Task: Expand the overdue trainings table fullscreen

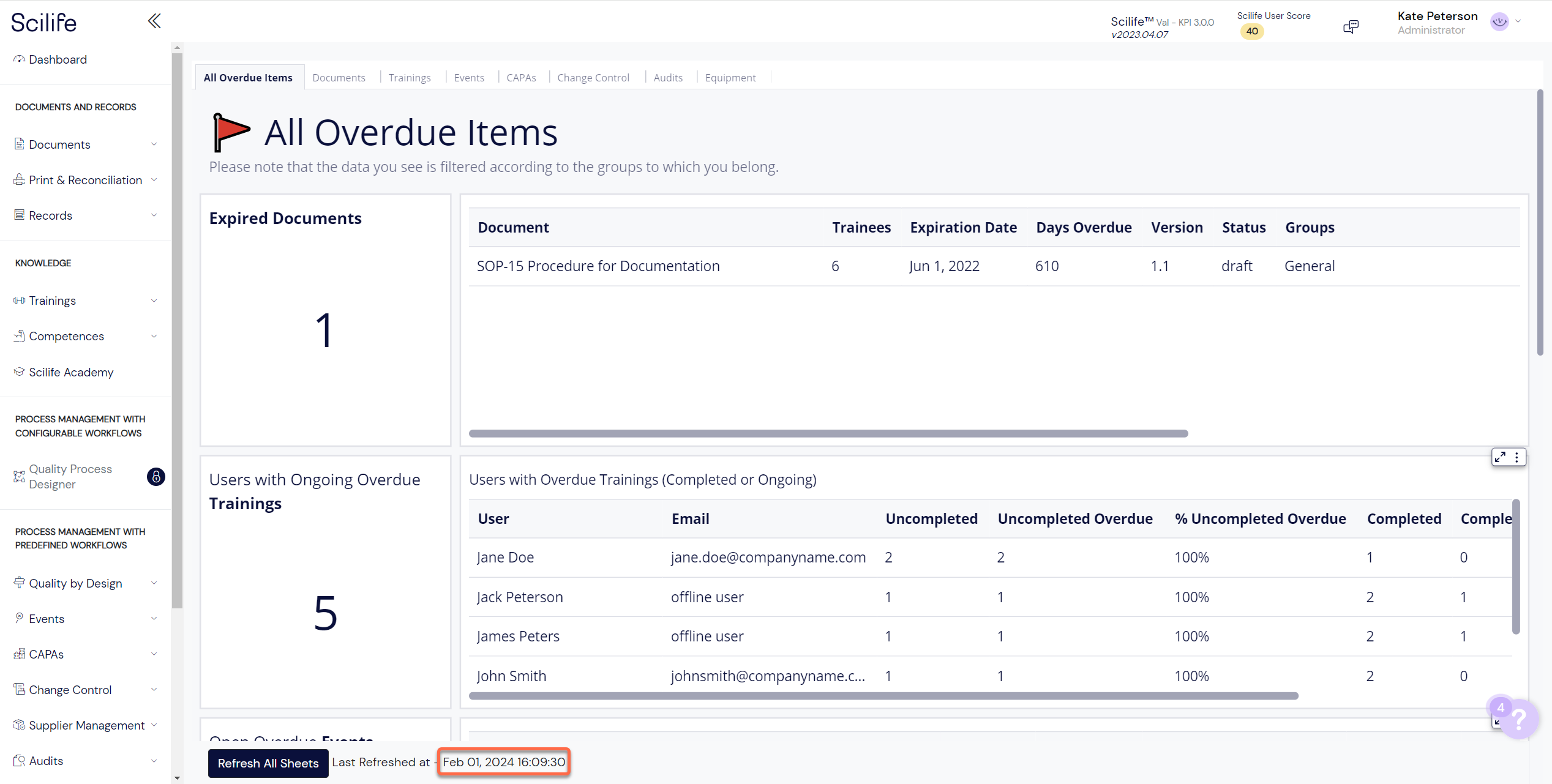Action: [1500, 457]
